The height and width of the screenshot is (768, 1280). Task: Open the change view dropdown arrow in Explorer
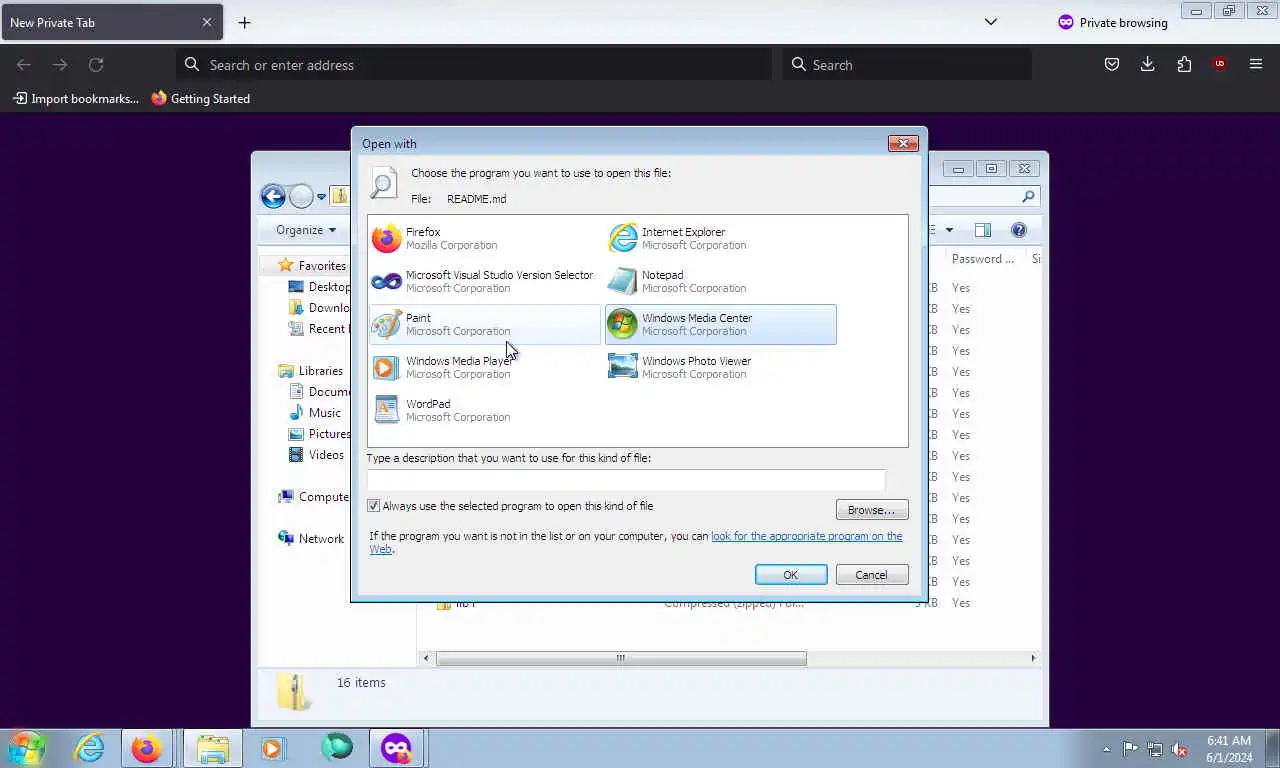click(x=949, y=230)
